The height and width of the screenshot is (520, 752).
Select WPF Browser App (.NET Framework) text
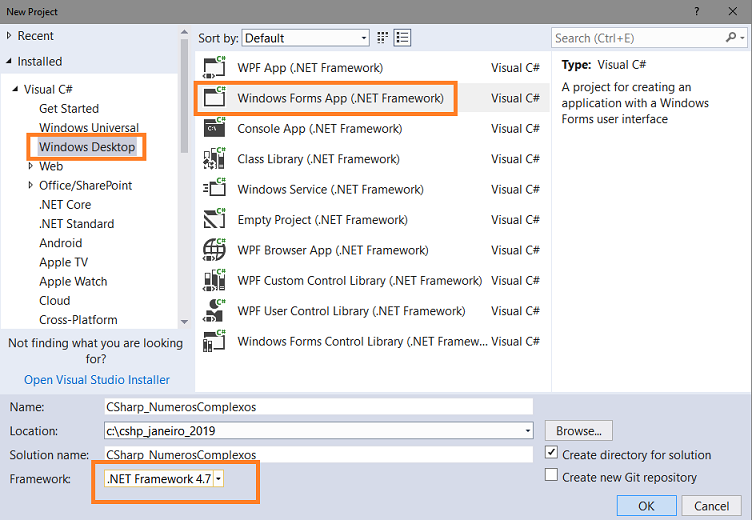(x=333, y=250)
